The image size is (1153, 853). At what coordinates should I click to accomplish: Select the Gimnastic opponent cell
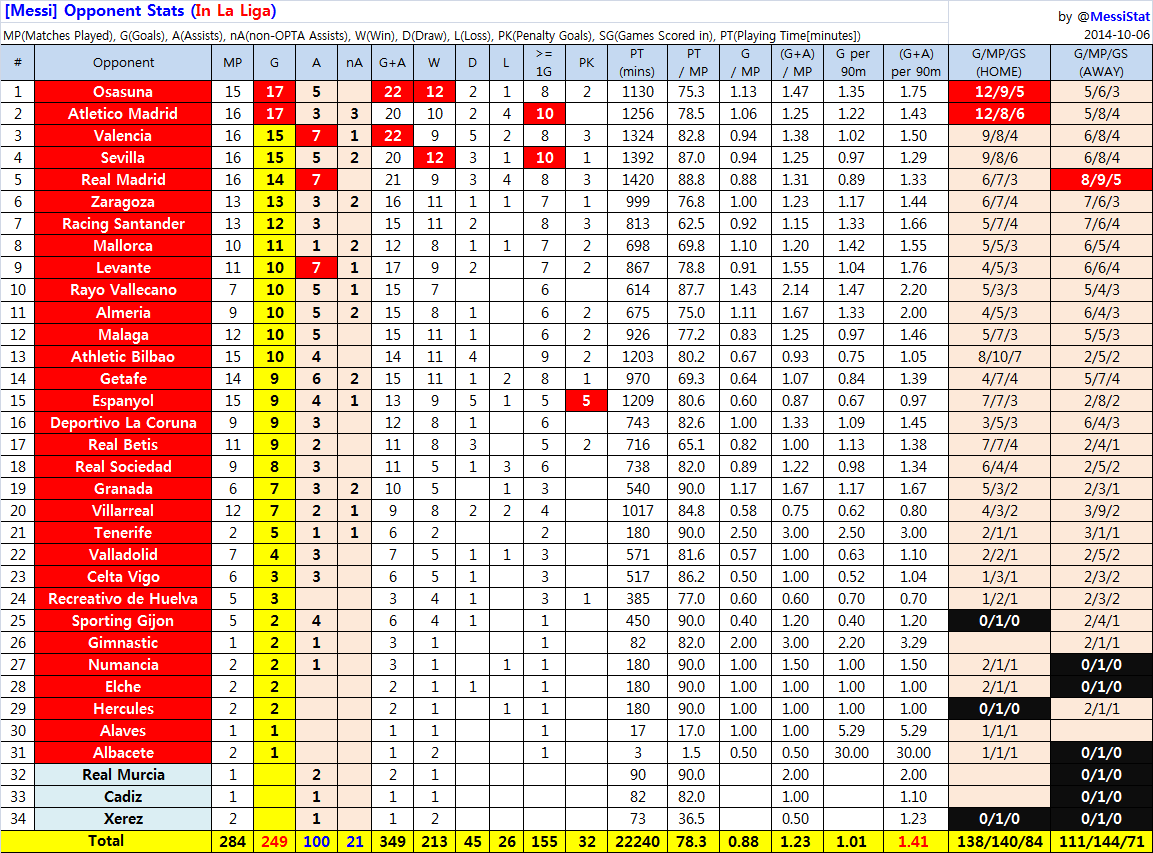(x=123, y=643)
